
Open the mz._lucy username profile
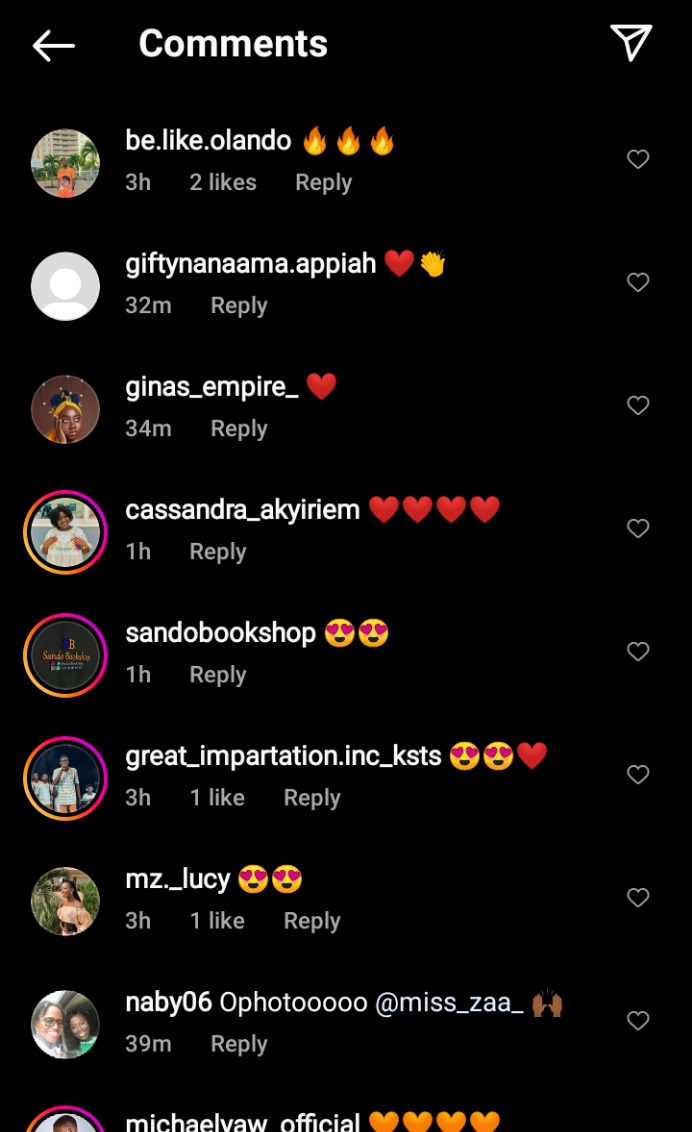click(x=178, y=879)
